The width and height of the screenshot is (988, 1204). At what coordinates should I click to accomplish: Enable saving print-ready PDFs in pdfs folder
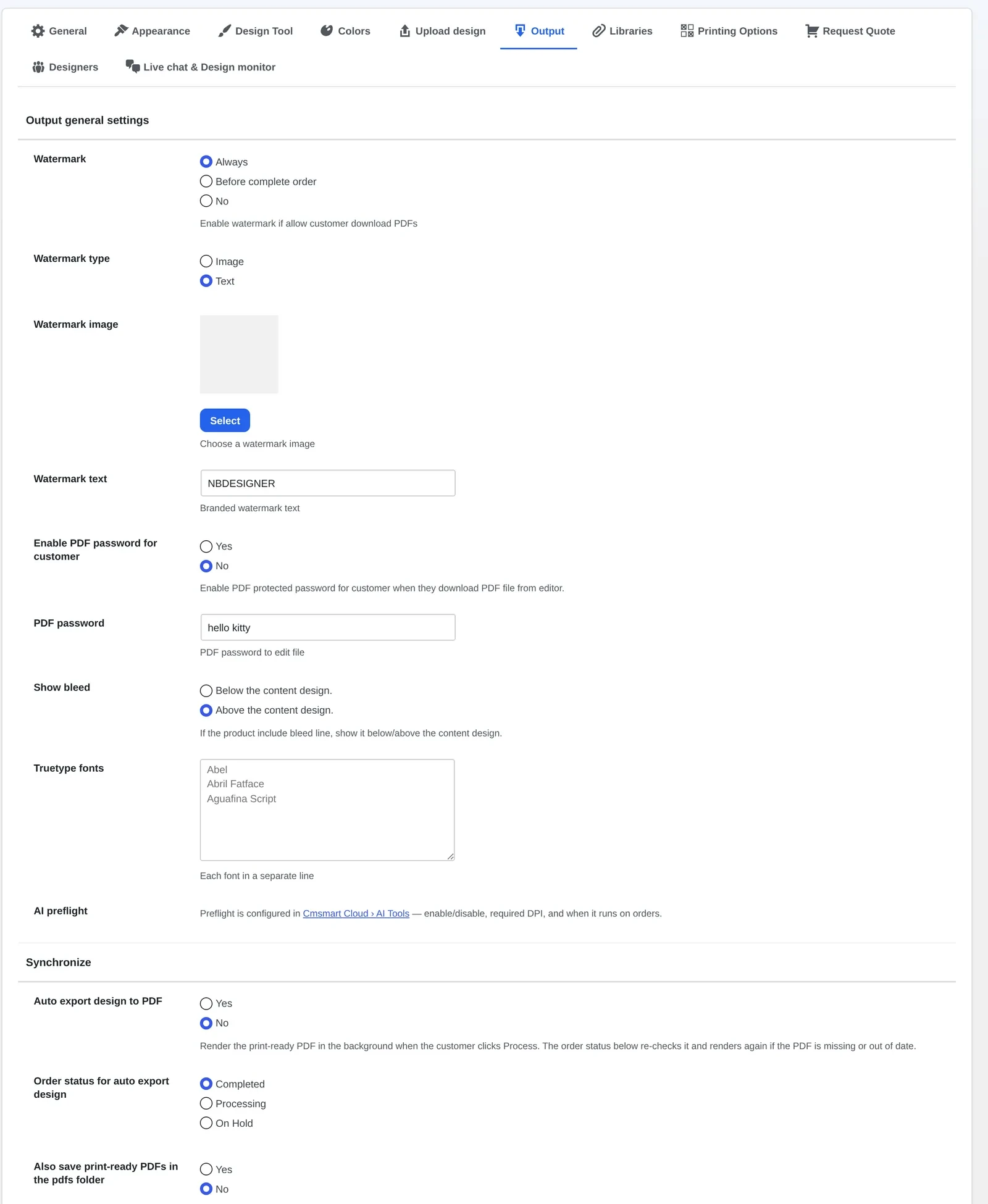(x=206, y=1169)
